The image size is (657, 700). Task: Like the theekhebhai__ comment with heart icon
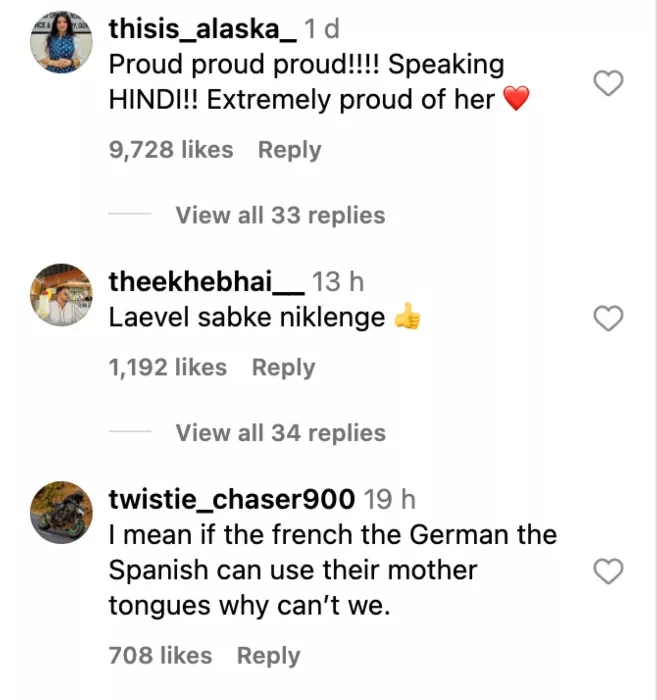(609, 319)
